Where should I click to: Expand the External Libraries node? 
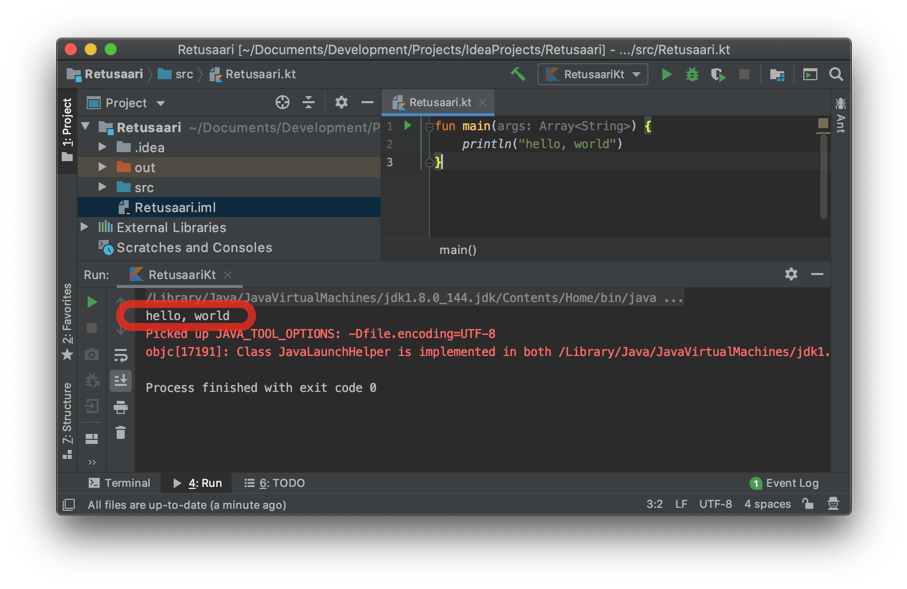(x=85, y=227)
